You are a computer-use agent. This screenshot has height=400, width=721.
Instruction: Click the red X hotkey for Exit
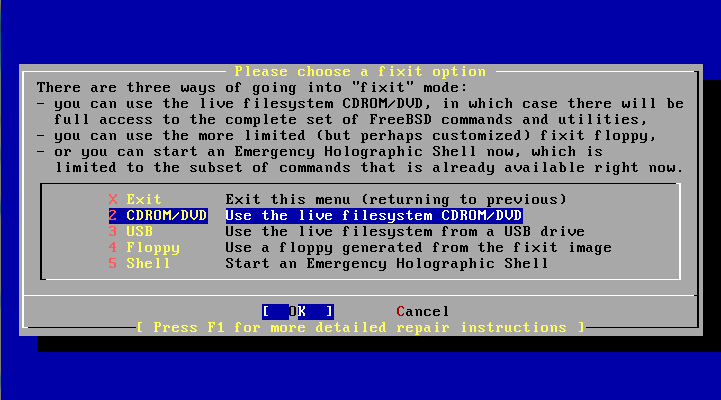coord(113,200)
